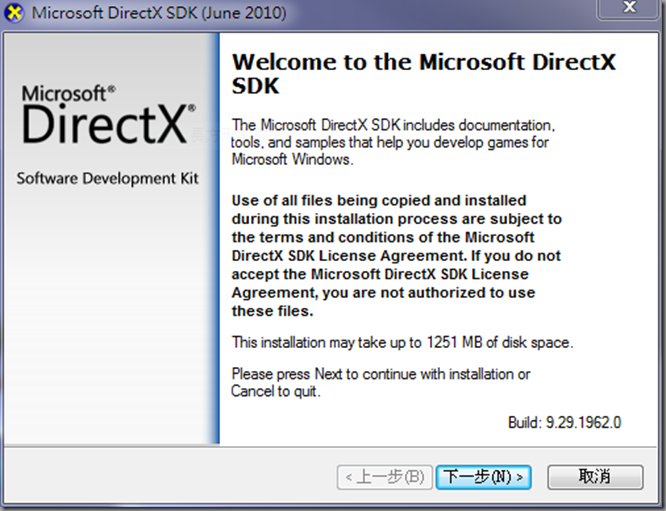Click the Microsoft DirectX logo

(109, 114)
